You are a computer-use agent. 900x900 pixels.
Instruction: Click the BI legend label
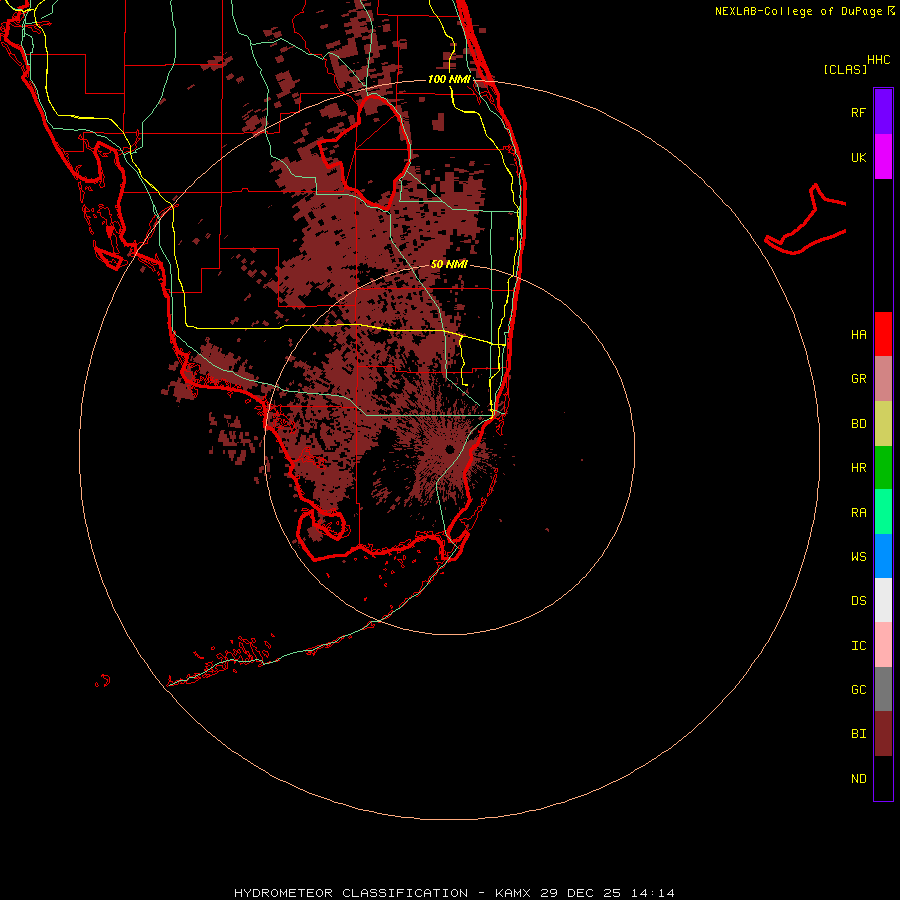coord(858,734)
